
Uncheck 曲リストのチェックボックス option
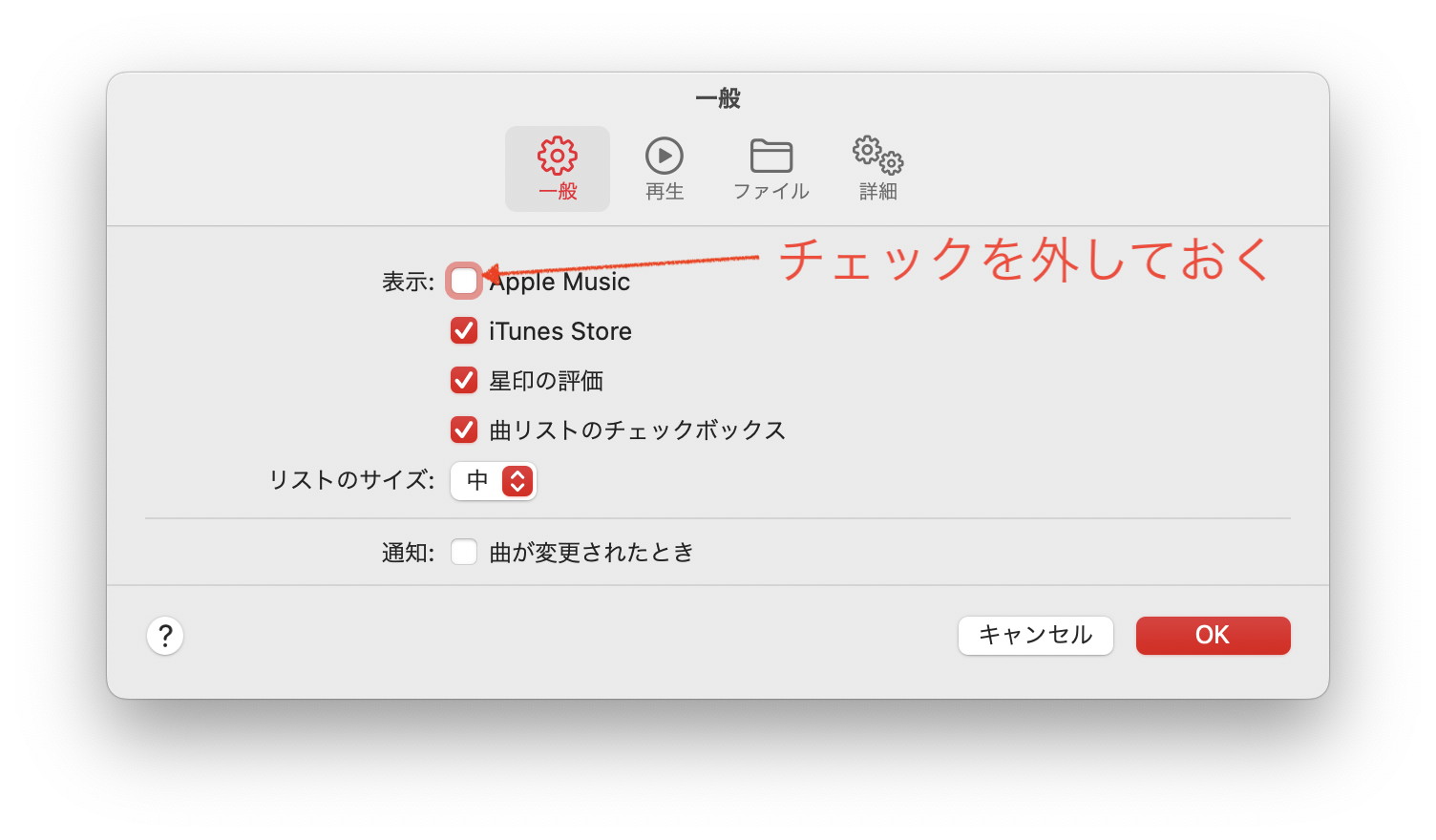click(x=464, y=430)
